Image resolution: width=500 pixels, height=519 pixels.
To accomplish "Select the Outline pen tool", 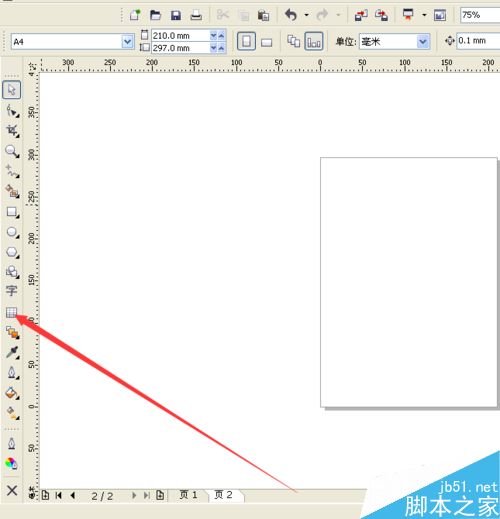I will (x=12, y=373).
